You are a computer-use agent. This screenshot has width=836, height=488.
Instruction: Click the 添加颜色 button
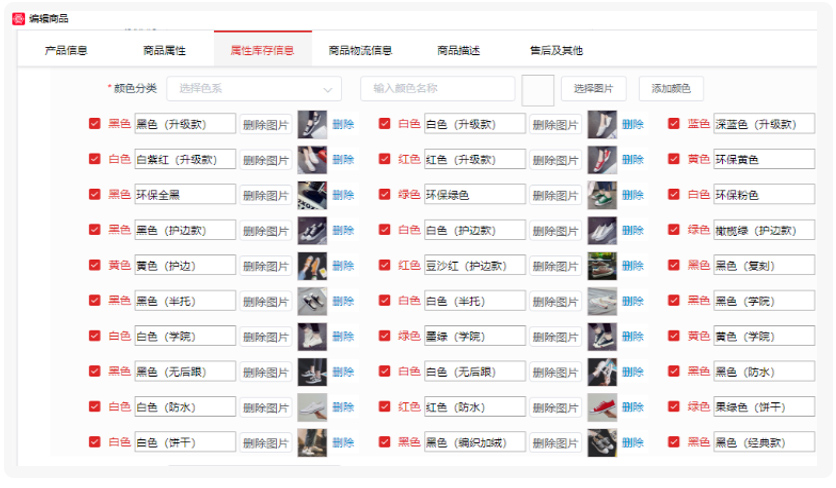671,89
